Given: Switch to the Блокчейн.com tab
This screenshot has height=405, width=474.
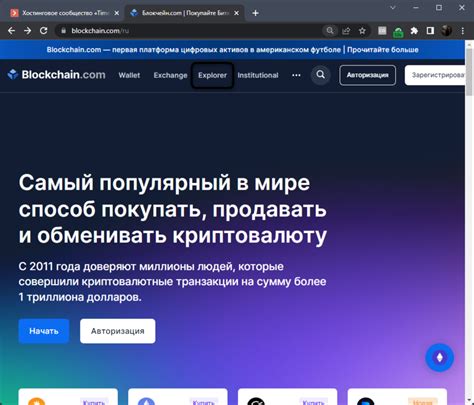Looking at the screenshot, I should coord(185,13).
